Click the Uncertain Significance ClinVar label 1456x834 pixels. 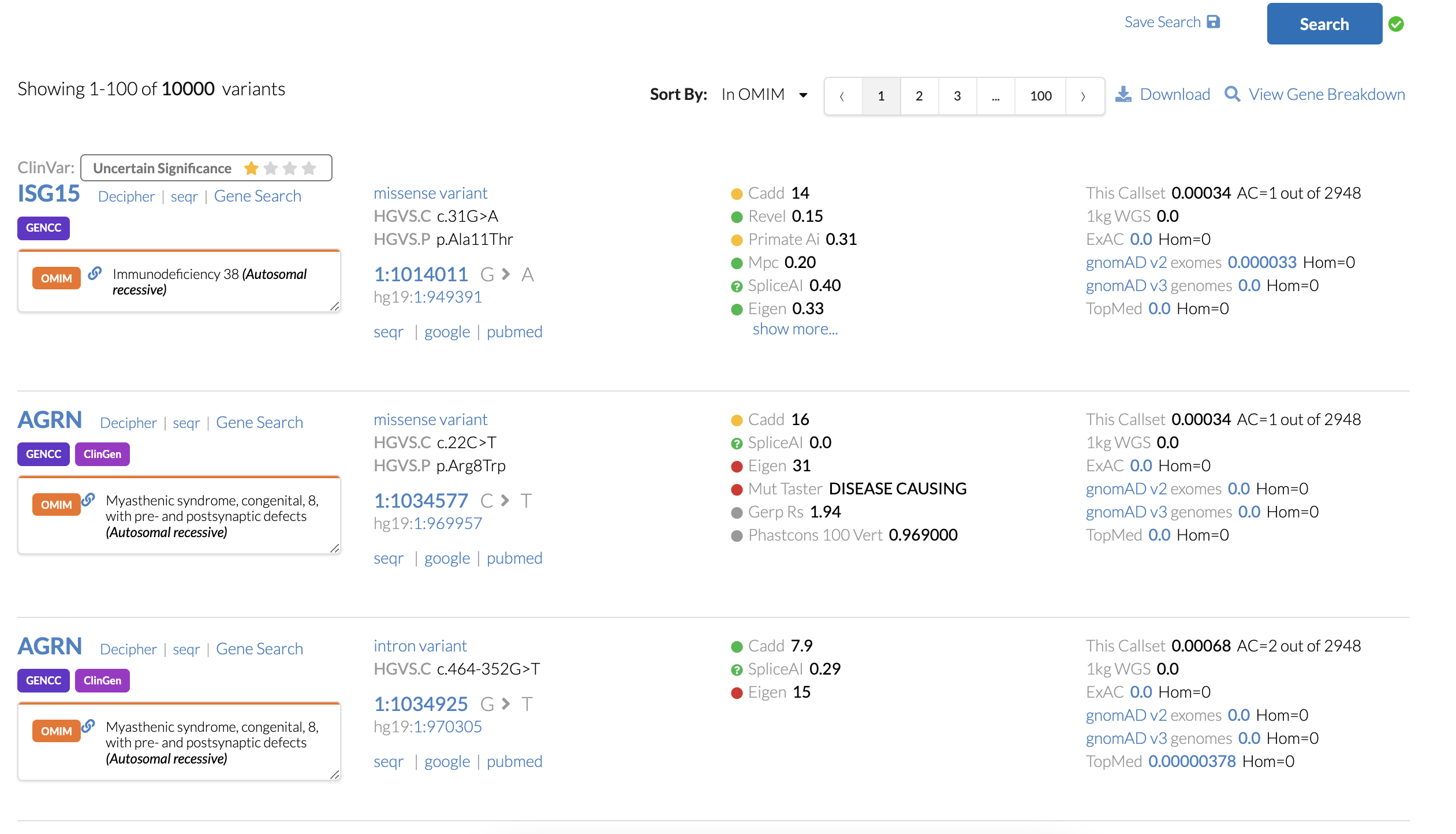point(162,167)
